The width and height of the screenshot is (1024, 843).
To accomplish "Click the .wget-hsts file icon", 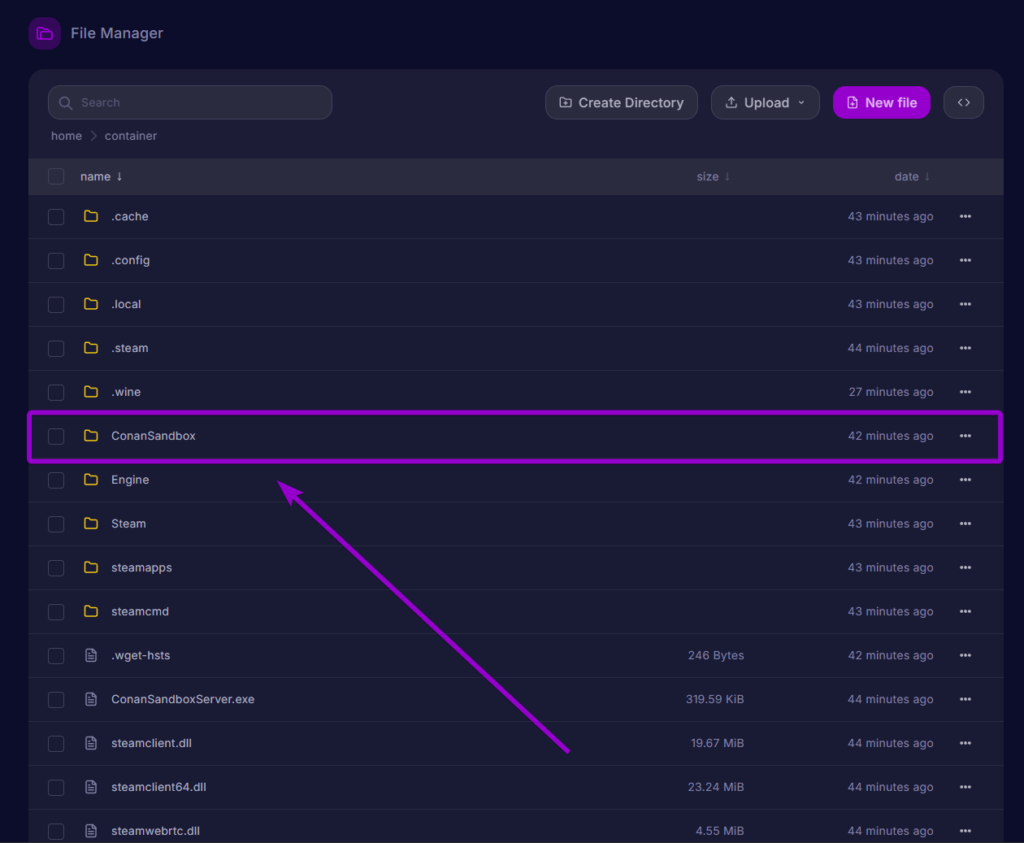I will click(x=91, y=655).
